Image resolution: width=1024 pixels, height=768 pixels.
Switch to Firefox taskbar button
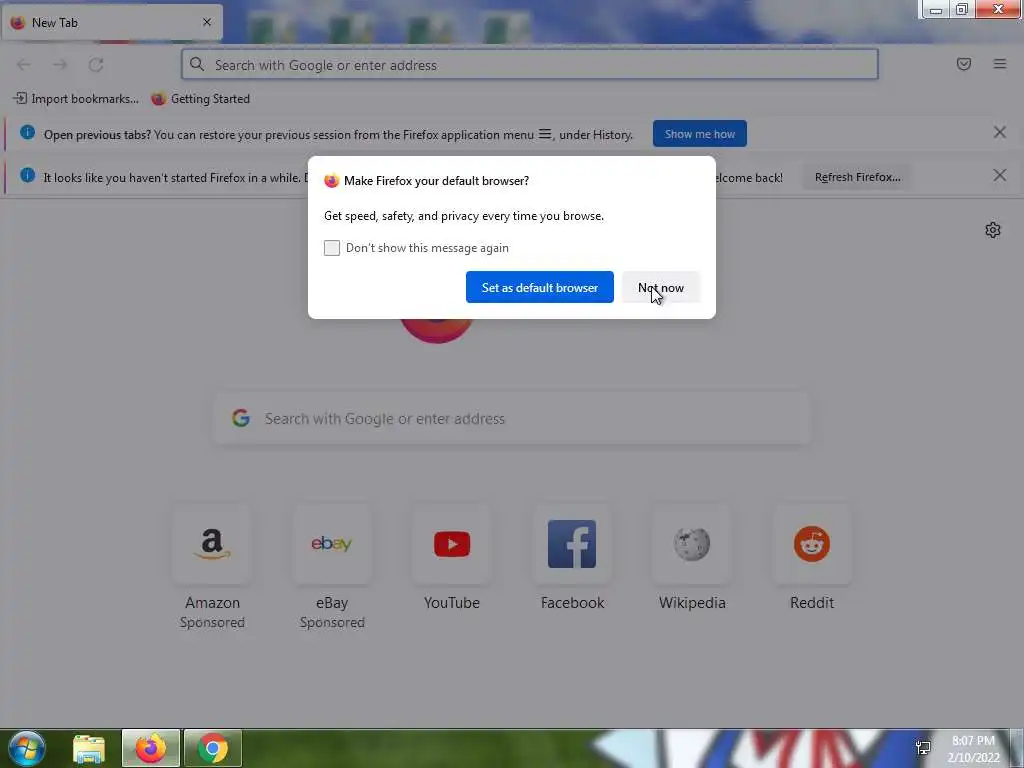151,748
